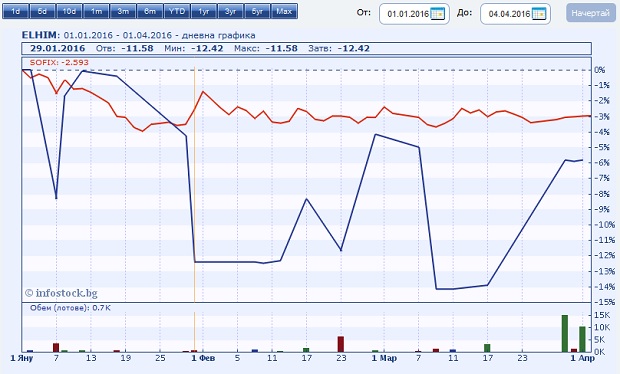The height and width of the screenshot is (374, 620).
Task: Select the 1d time range button
Action: [x=16, y=11]
